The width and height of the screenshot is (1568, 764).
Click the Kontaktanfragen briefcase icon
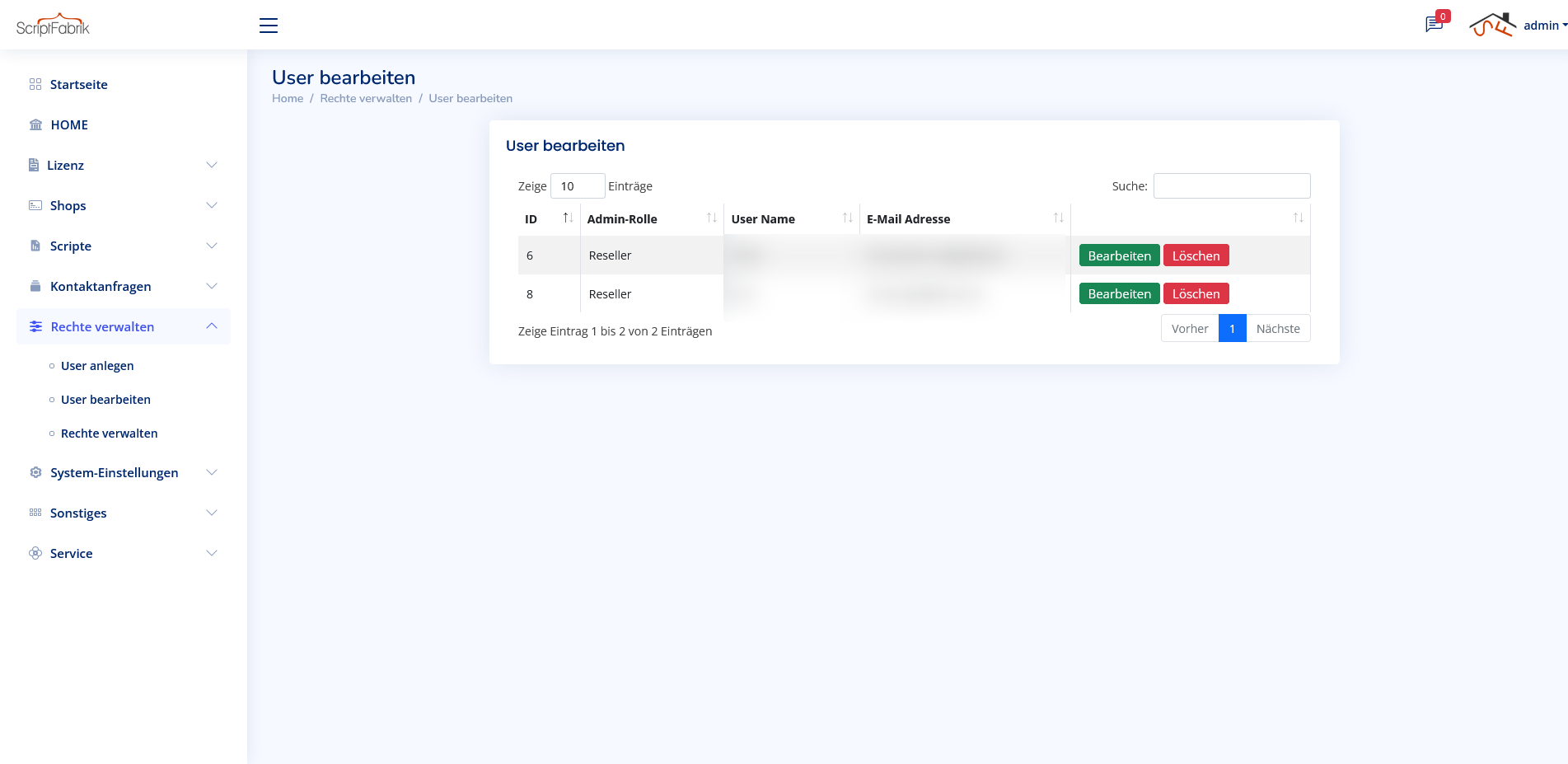click(35, 286)
